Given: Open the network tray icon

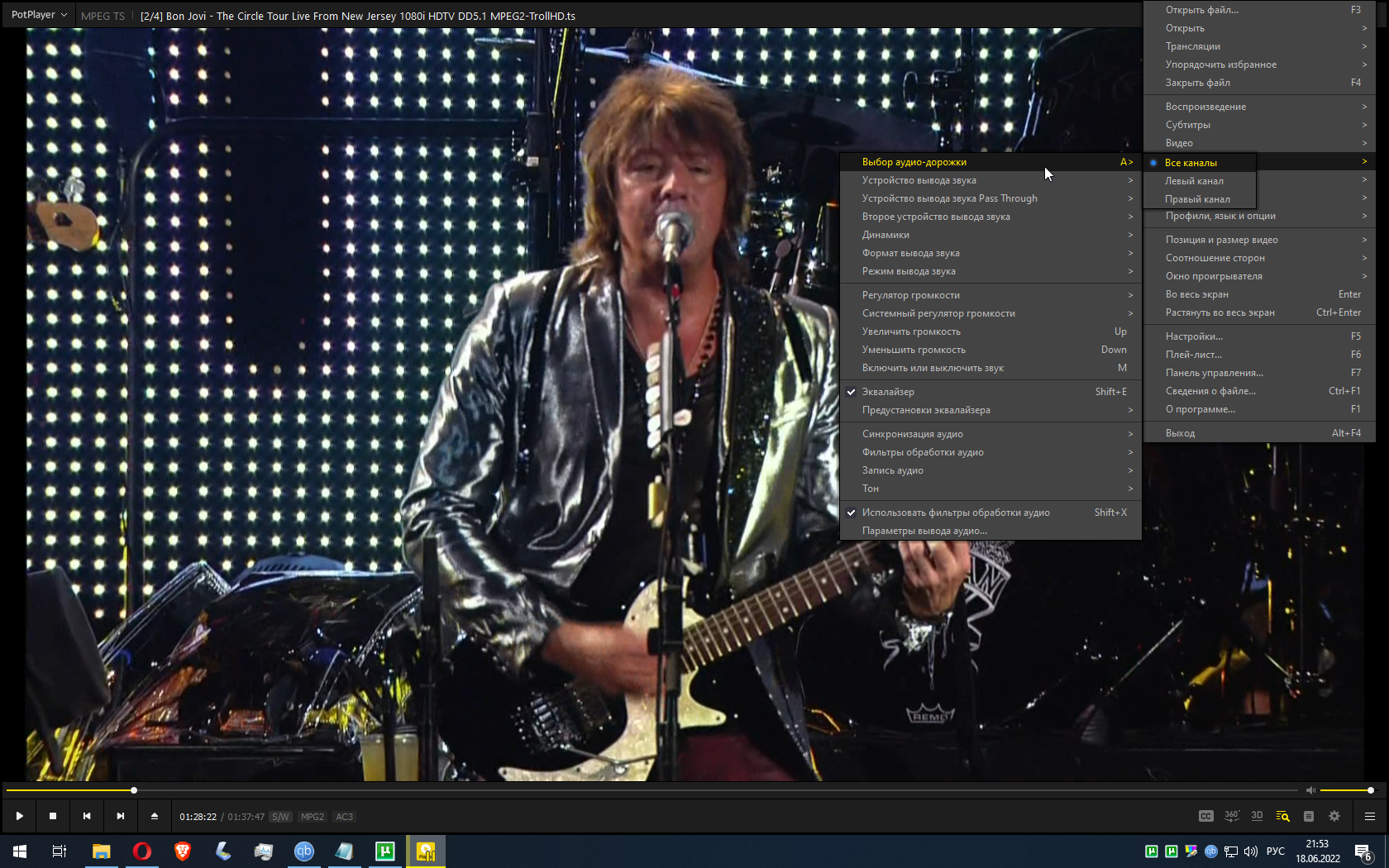Looking at the screenshot, I should click(1231, 851).
